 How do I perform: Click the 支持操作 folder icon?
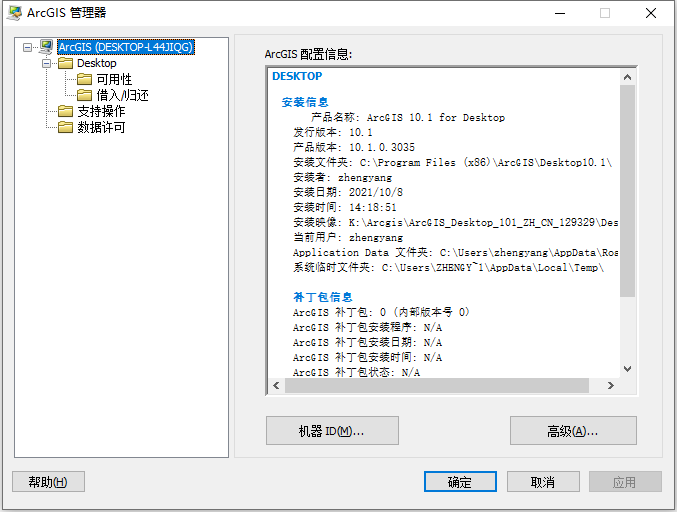coord(65,111)
